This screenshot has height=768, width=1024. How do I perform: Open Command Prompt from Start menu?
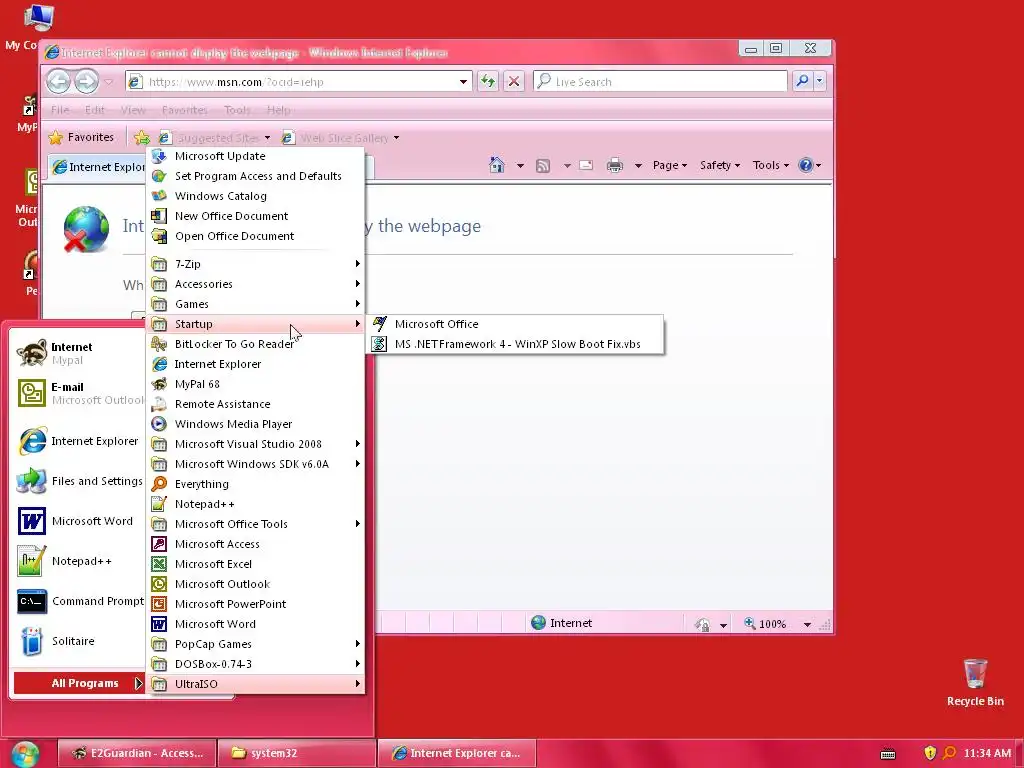pos(78,601)
